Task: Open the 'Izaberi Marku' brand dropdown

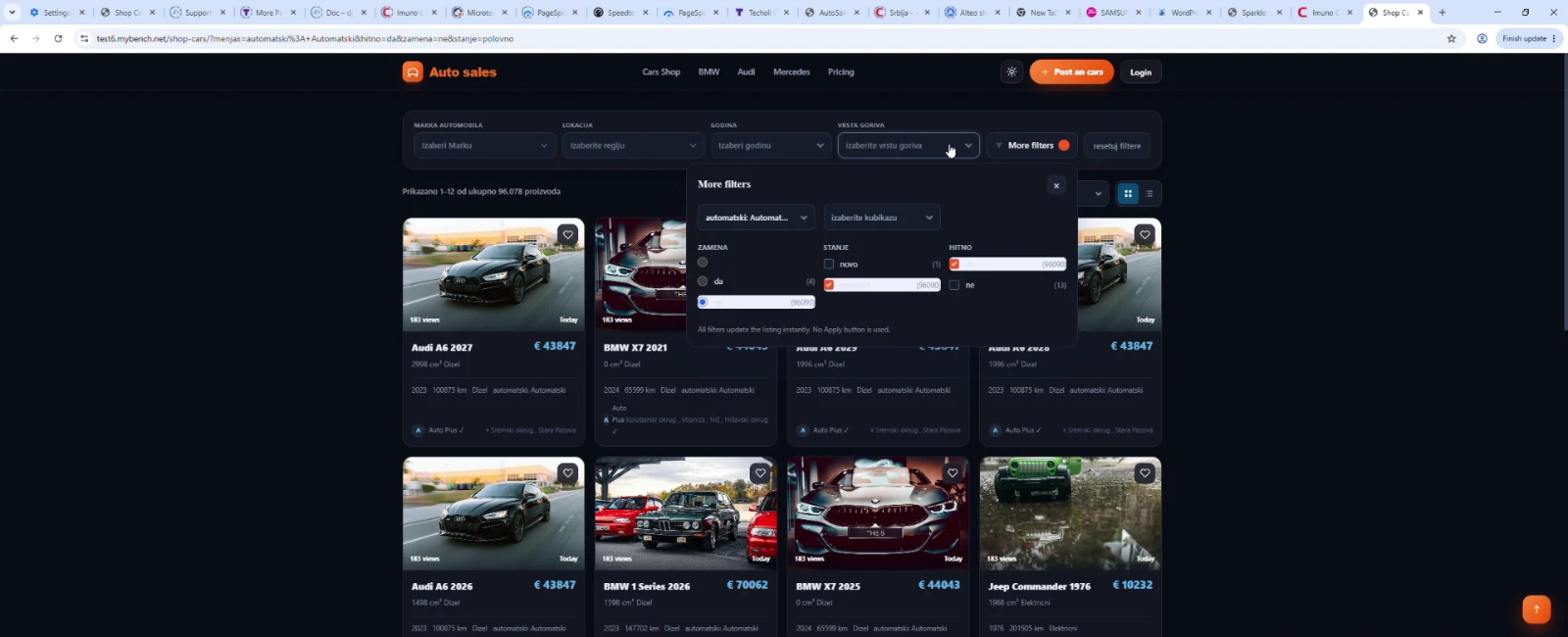Action: coord(485,145)
